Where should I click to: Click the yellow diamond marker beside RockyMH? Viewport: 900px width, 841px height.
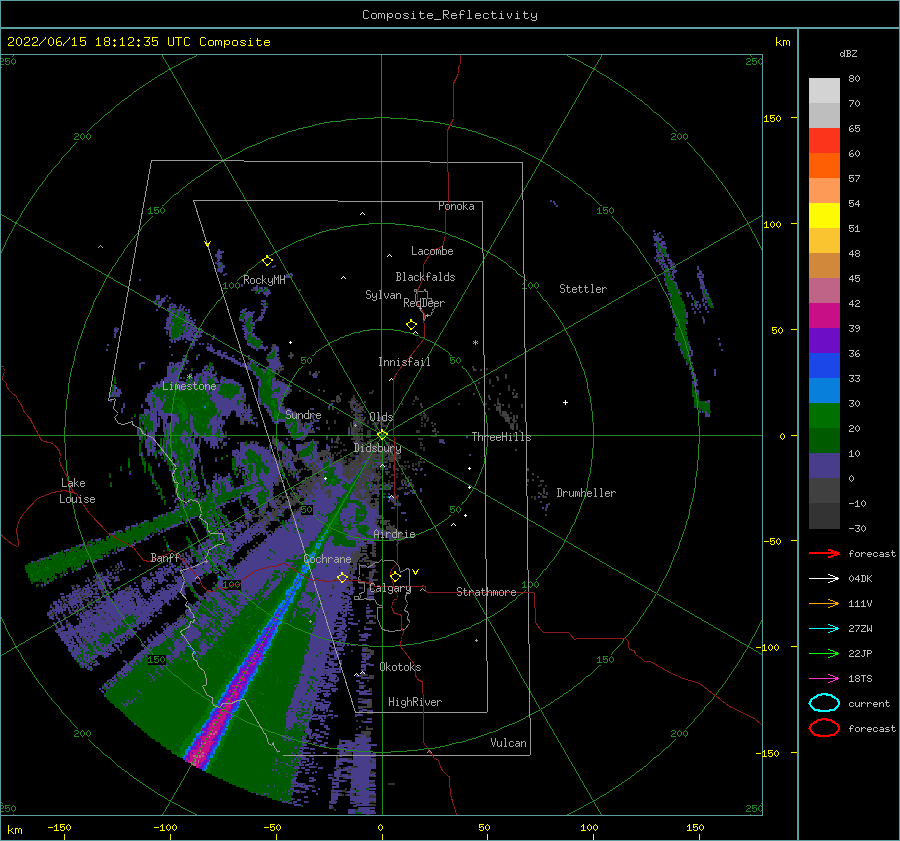click(x=267, y=261)
